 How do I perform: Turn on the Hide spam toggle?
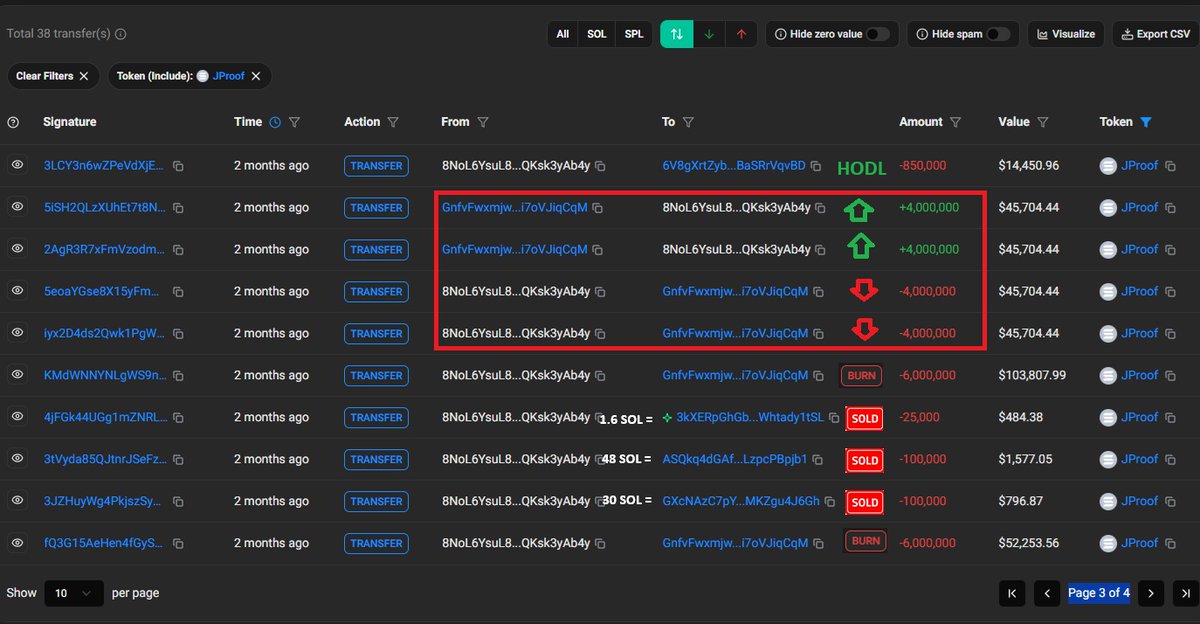point(997,34)
